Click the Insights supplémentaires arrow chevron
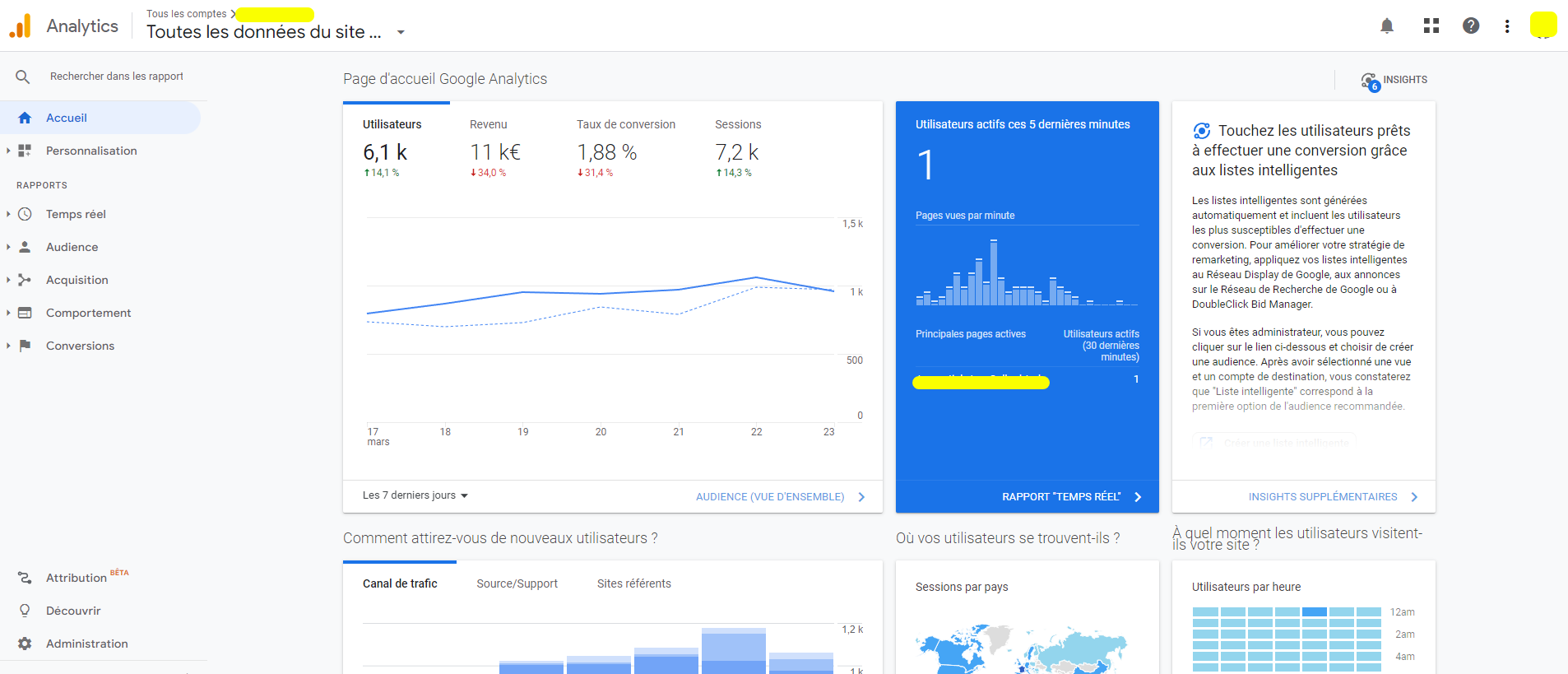 [x=1414, y=497]
